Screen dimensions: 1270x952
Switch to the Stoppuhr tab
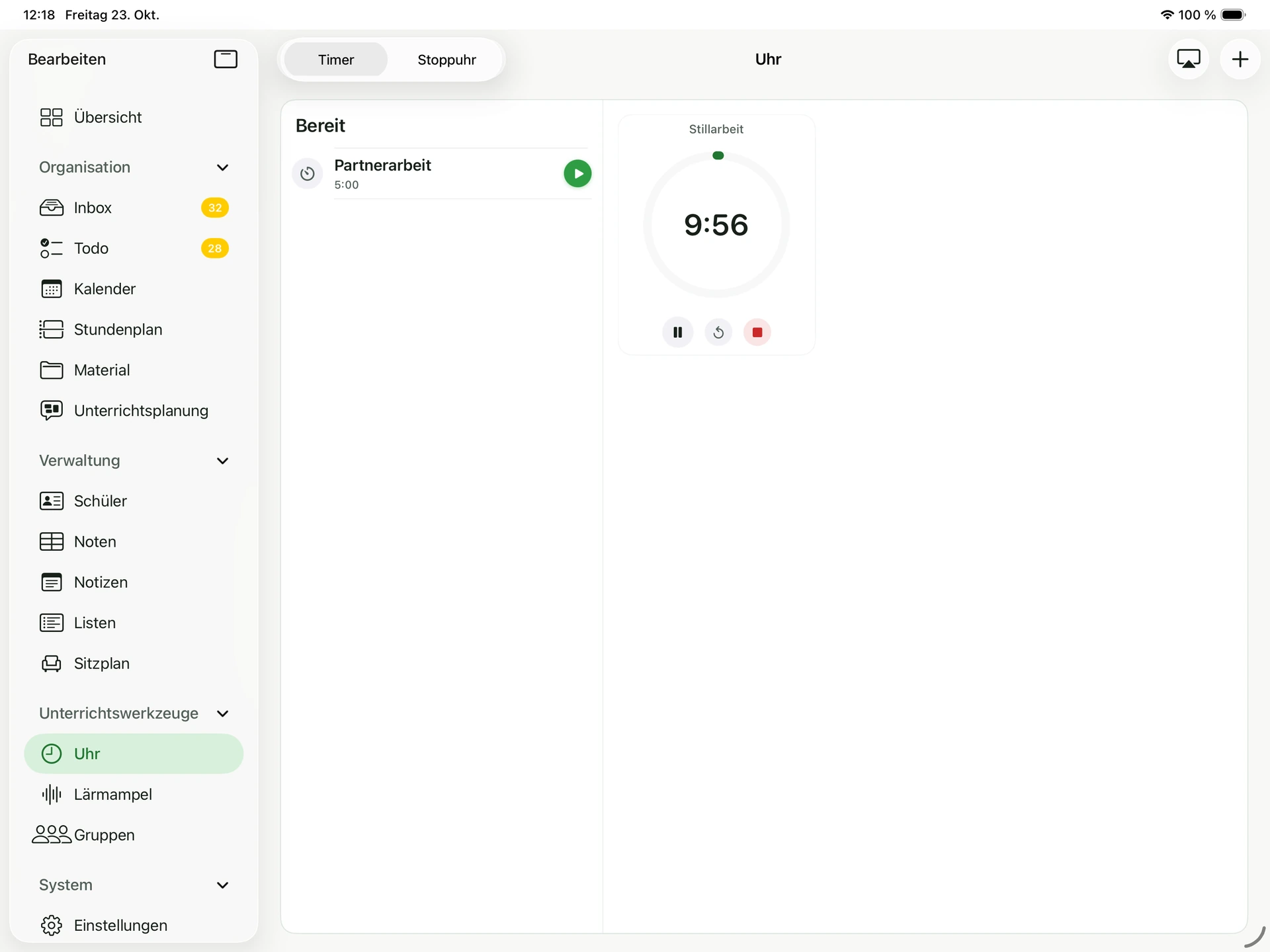(x=446, y=59)
